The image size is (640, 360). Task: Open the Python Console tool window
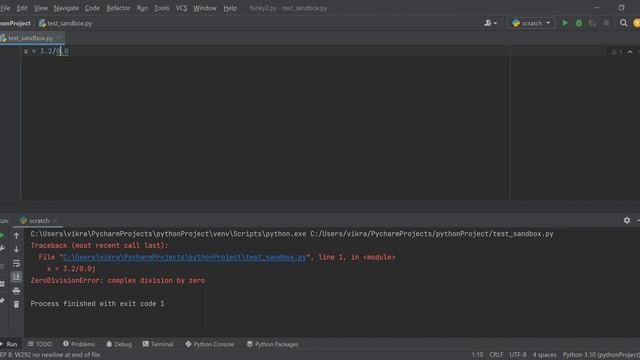point(210,344)
